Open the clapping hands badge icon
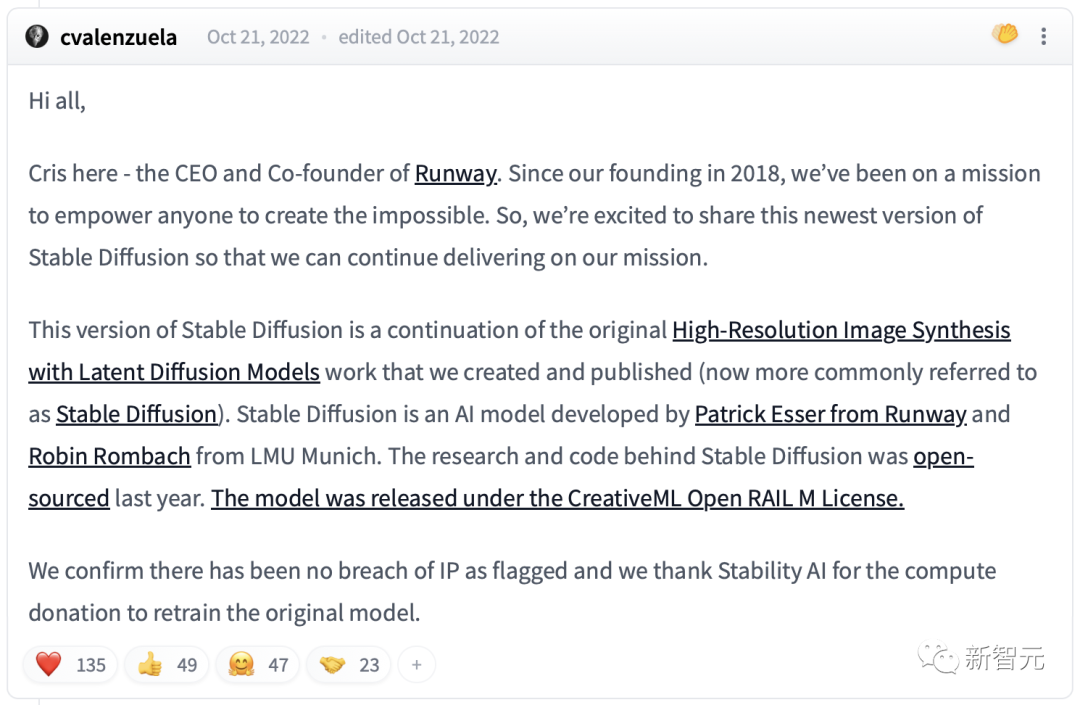The width and height of the screenshot is (1080, 705). [x=1004, y=35]
